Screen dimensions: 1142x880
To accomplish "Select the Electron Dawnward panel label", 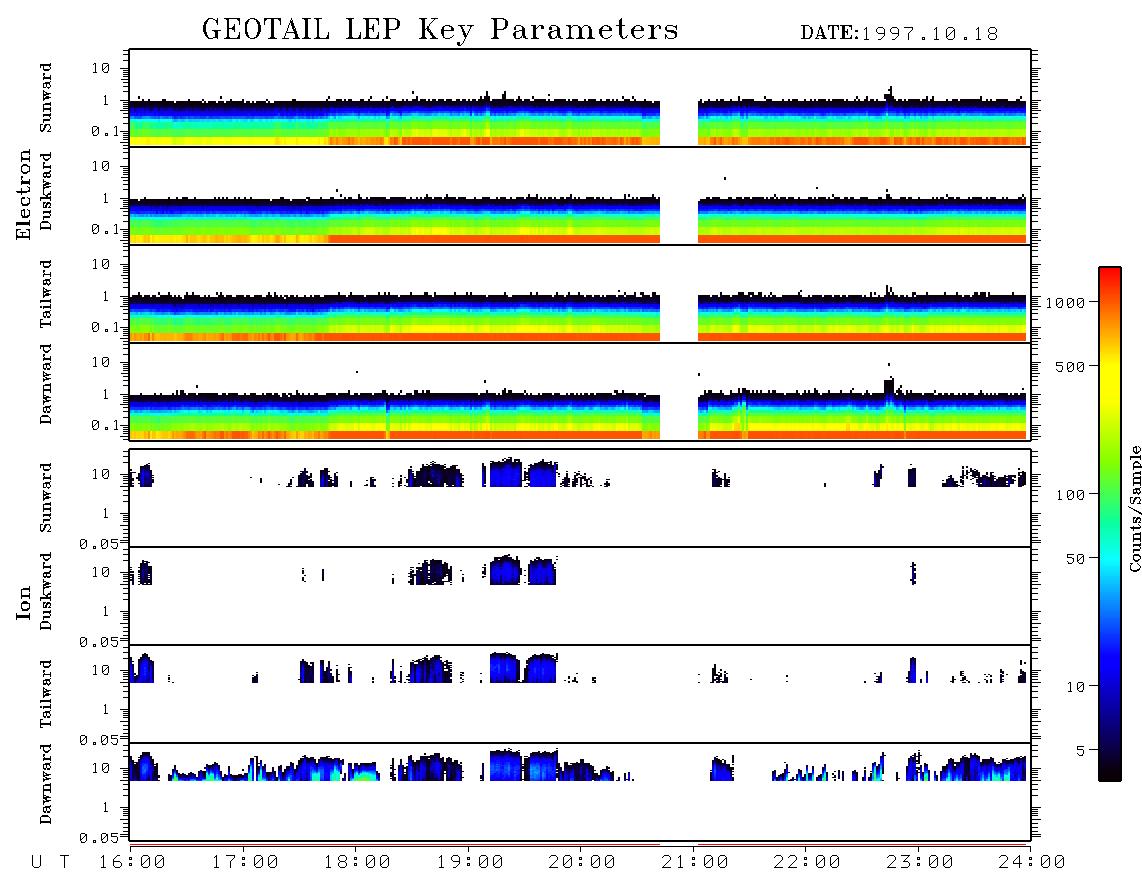I will pos(46,385).
